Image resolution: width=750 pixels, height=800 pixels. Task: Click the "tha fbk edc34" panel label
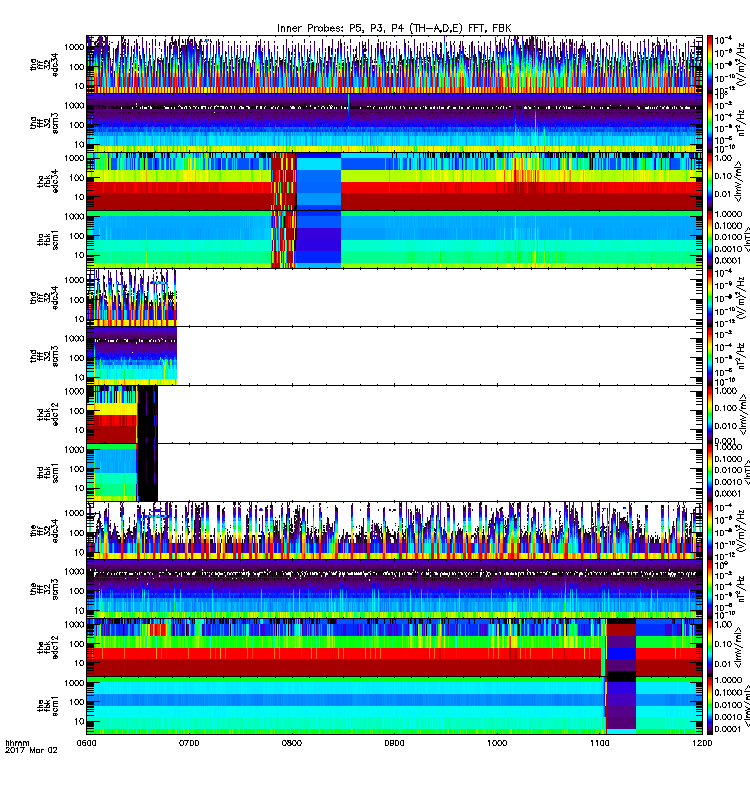[x=48, y=181]
